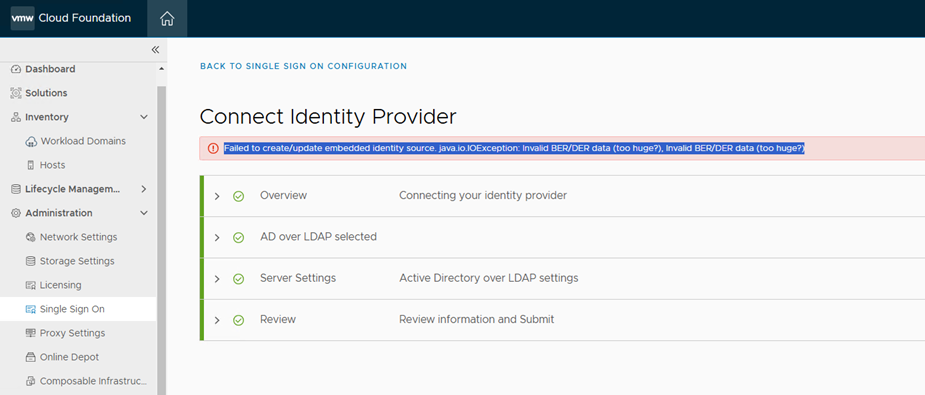Expand the Lifecycle Management menu chevron
Viewport: 925px width, 395px height.
(x=144, y=189)
